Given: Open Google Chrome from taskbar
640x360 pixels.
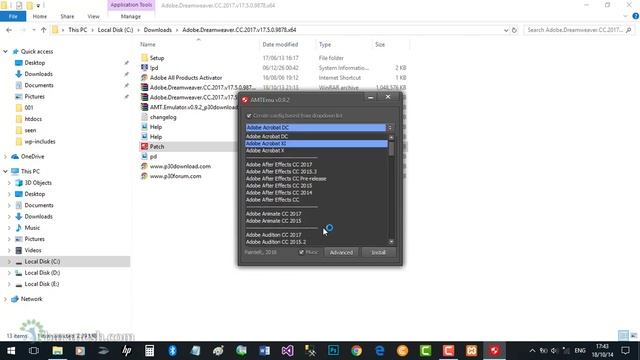Looking at the screenshot, I should 356,351.
